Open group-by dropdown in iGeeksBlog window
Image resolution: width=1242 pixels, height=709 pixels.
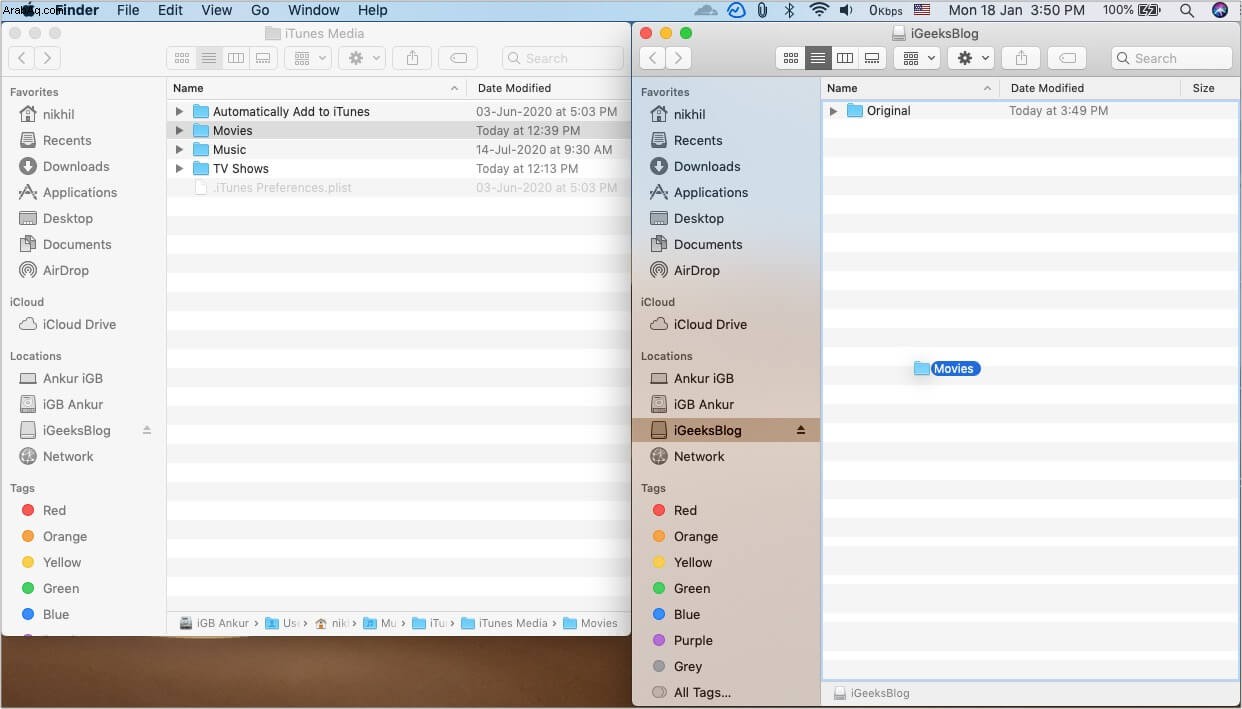916,58
